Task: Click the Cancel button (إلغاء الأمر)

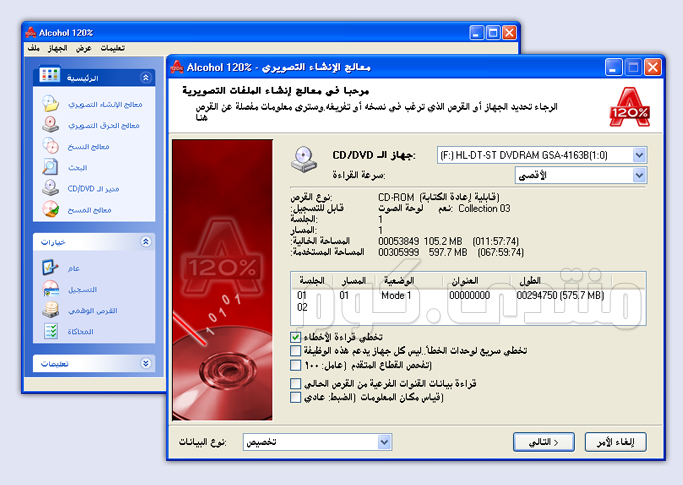Action: (x=615, y=442)
